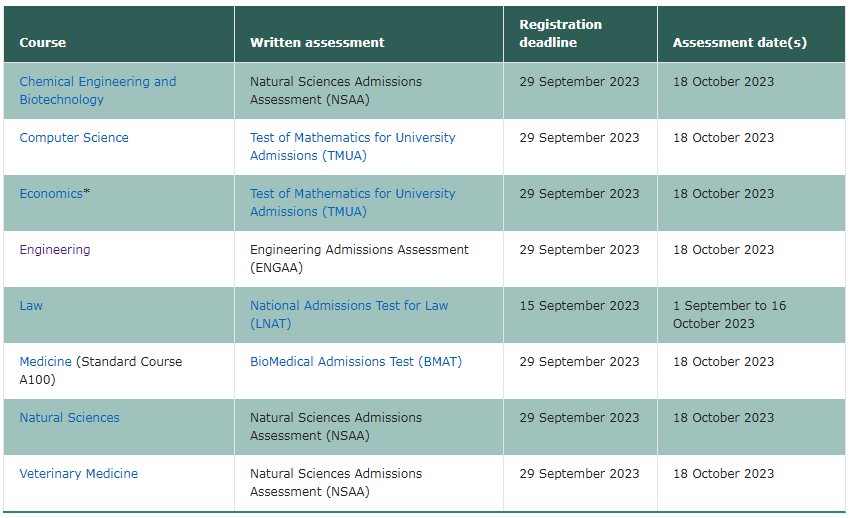Click National Admissions Test for Law link

[349, 306]
